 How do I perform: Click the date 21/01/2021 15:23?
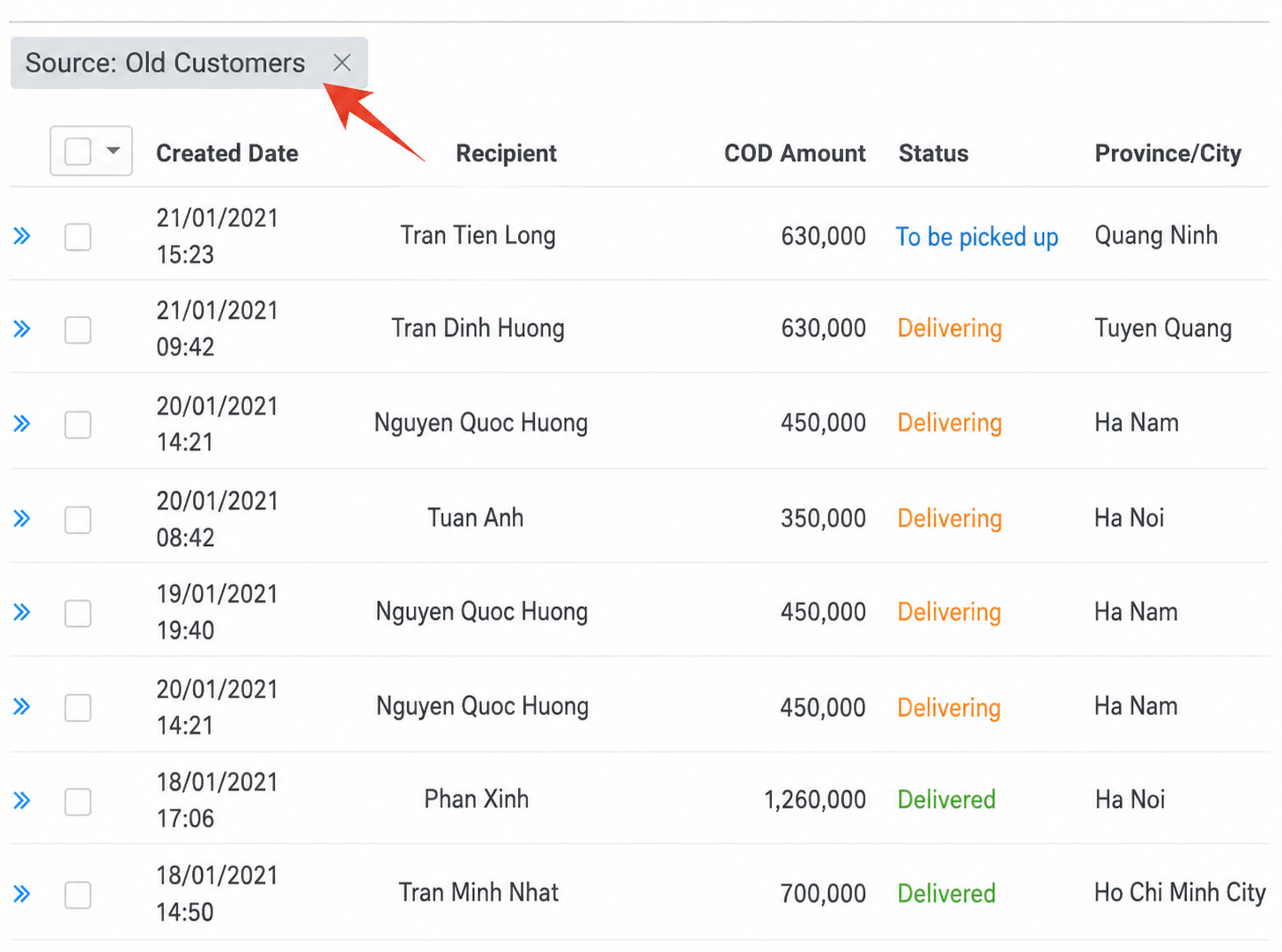[217, 236]
